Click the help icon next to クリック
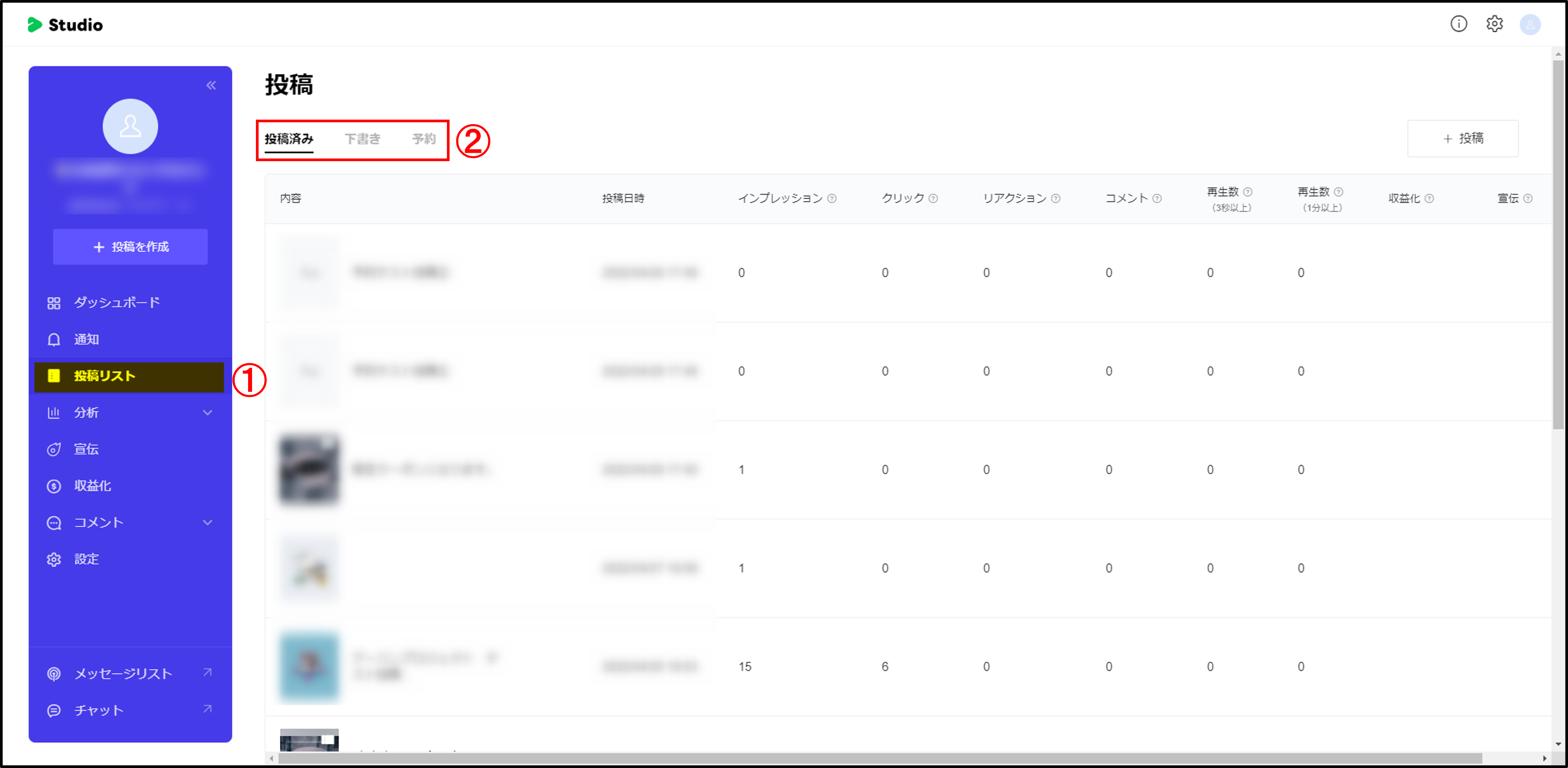Image resolution: width=1568 pixels, height=768 pixels. point(932,199)
